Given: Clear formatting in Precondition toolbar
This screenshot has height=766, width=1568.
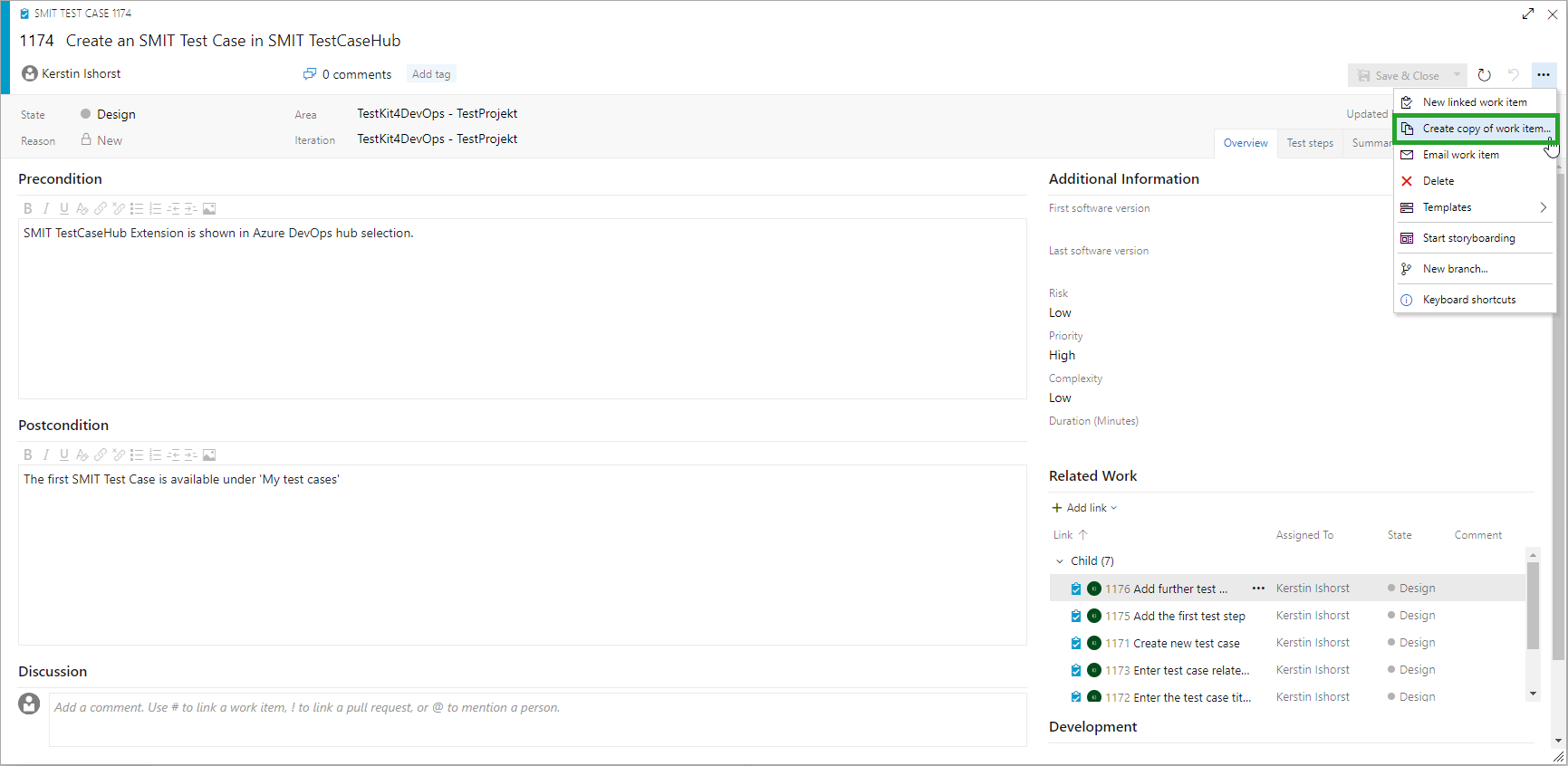Looking at the screenshot, I should tap(82, 209).
